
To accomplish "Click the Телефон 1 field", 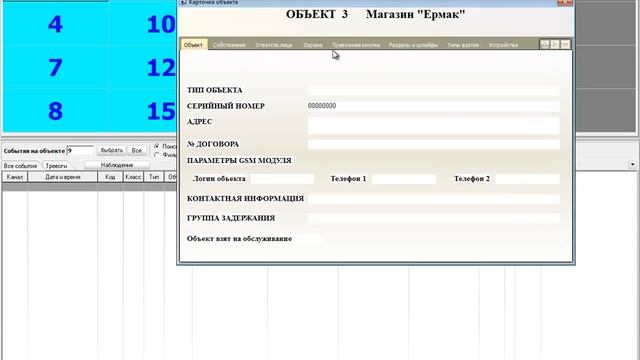I will tap(404, 179).
